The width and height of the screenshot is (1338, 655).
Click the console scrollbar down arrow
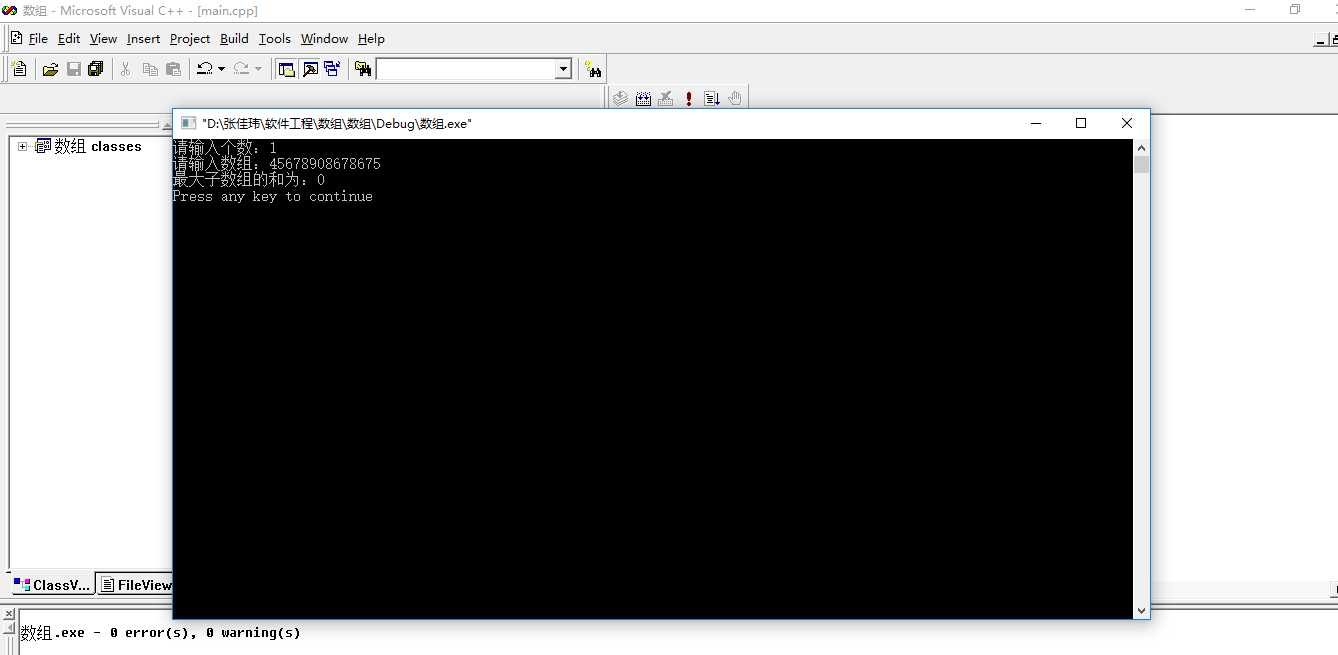[x=1141, y=610]
